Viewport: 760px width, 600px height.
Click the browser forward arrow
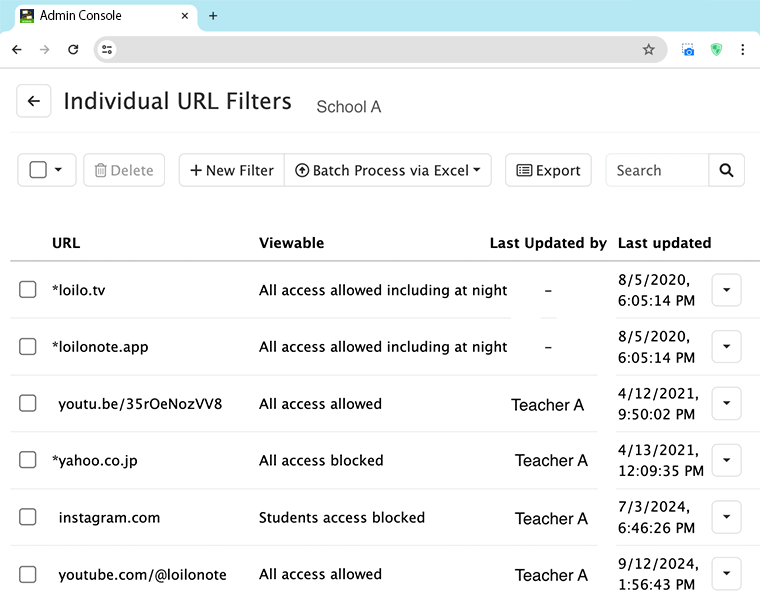(45, 49)
